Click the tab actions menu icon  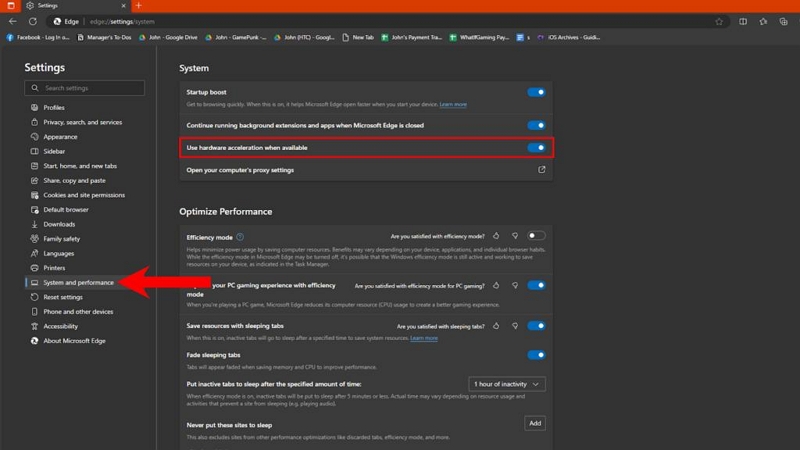(x=11, y=6)
